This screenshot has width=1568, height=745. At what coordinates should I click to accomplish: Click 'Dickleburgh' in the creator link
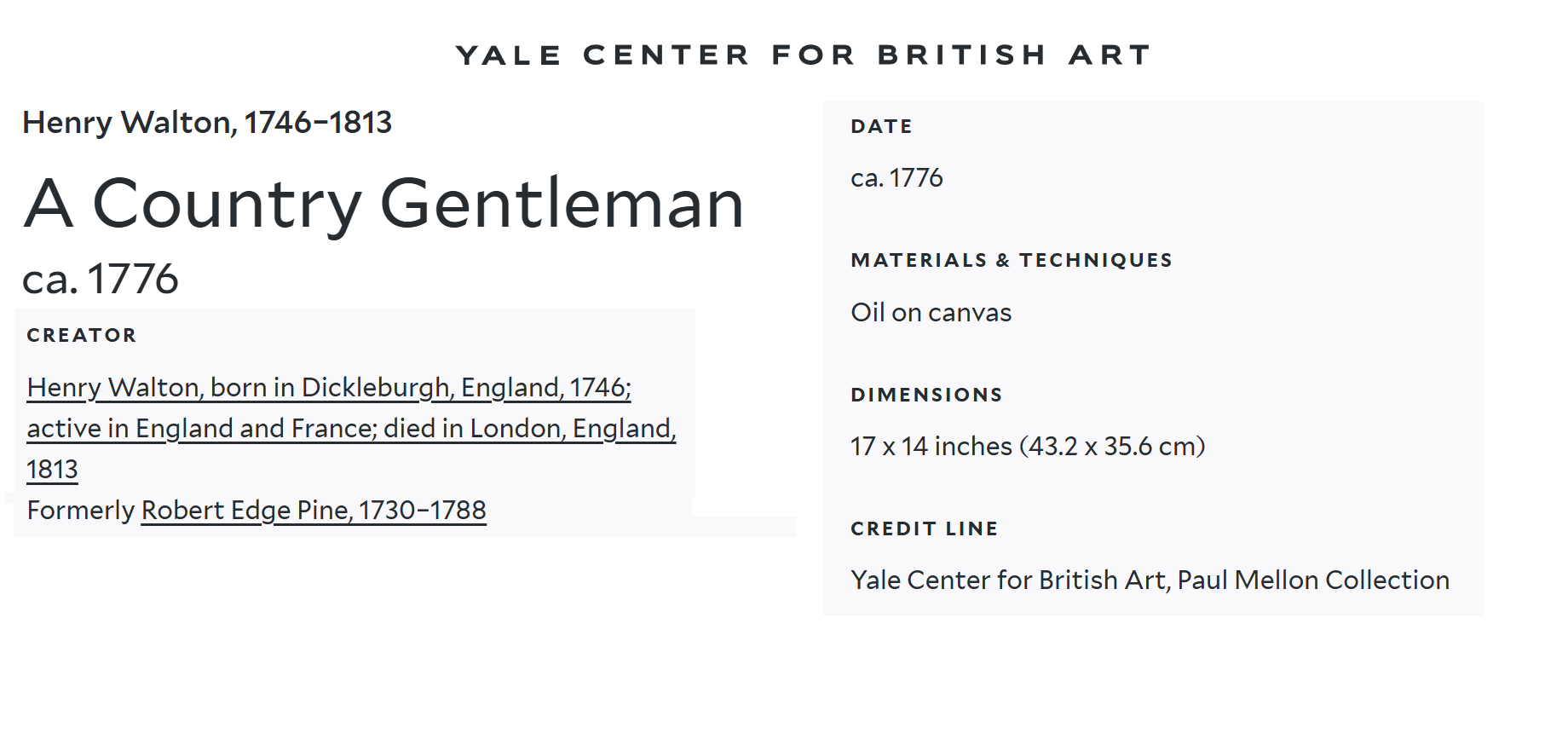(x=375, y=388)
